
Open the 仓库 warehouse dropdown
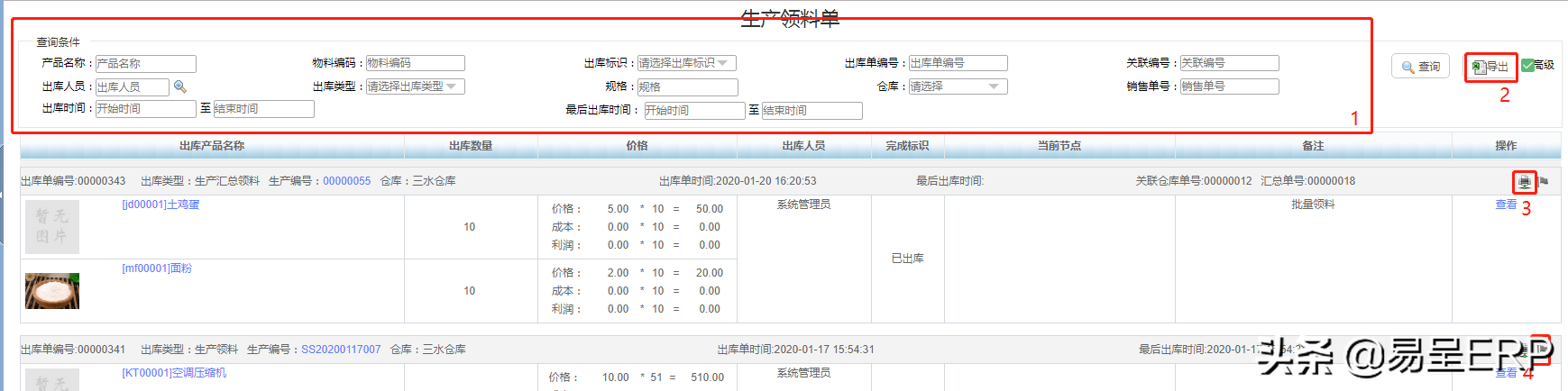point(957,86)
